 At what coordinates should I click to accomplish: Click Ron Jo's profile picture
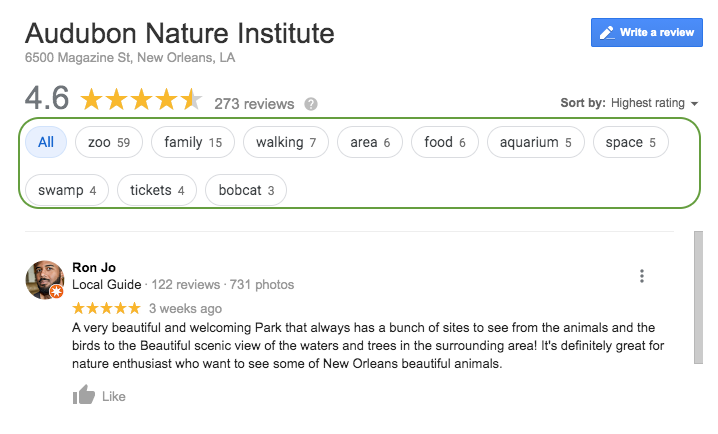click(x=45, y=280)
